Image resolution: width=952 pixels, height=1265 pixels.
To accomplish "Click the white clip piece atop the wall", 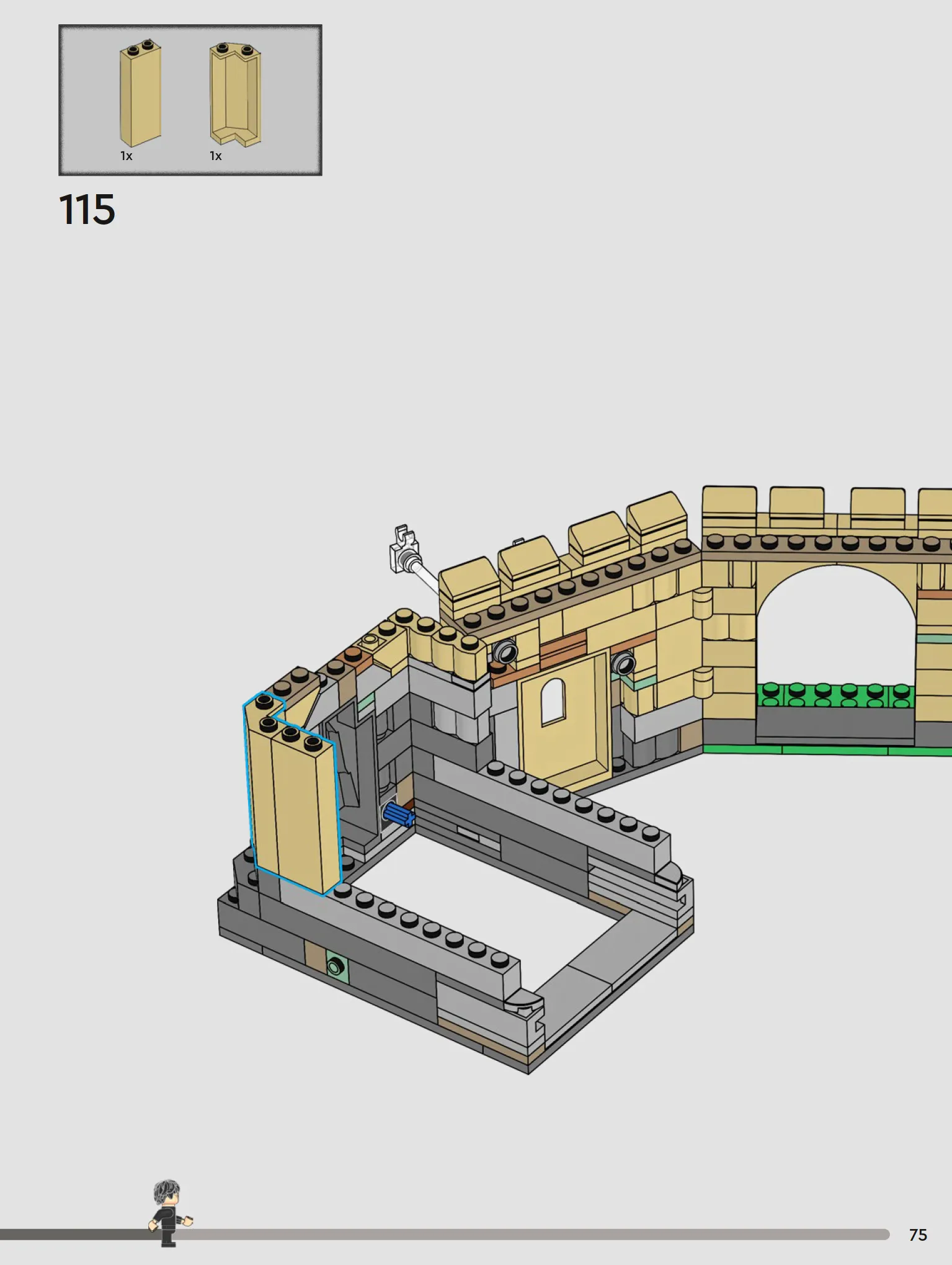I will [404, 549].
